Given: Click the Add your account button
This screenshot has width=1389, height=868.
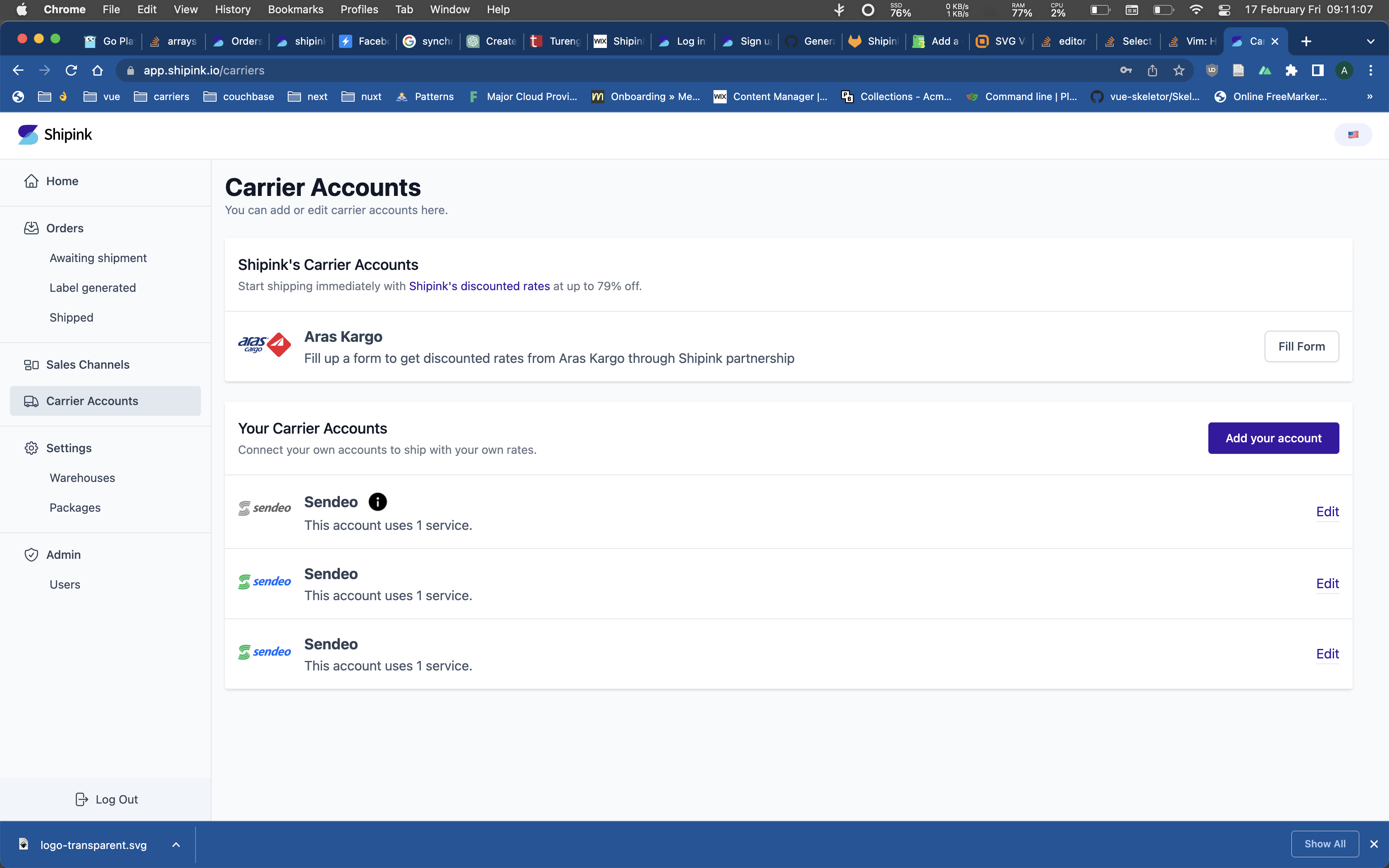Looking at the screenshot, I should click(1273, 437).
